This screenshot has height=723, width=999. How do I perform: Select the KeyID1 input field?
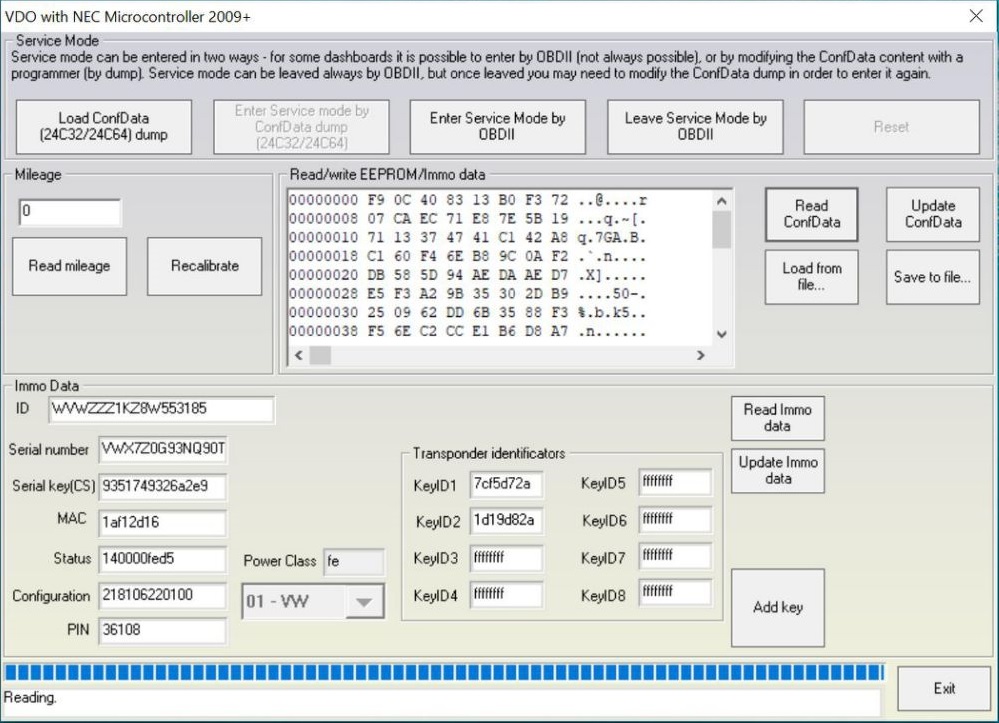click(x=506, y=485)
